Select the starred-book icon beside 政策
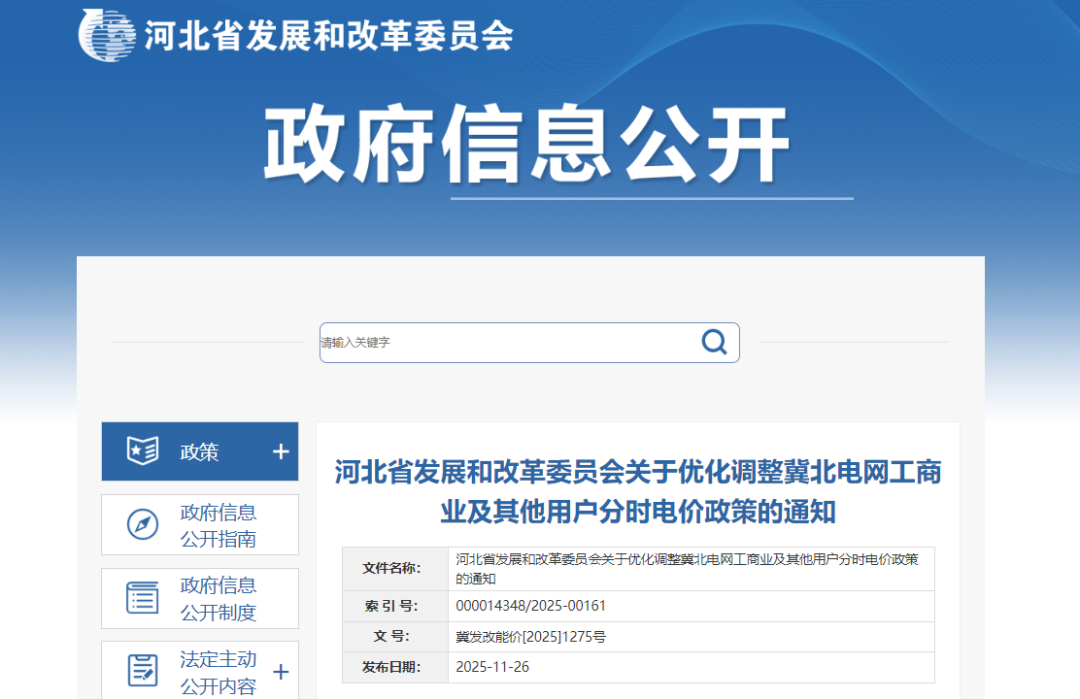 (x=145, y=451)
